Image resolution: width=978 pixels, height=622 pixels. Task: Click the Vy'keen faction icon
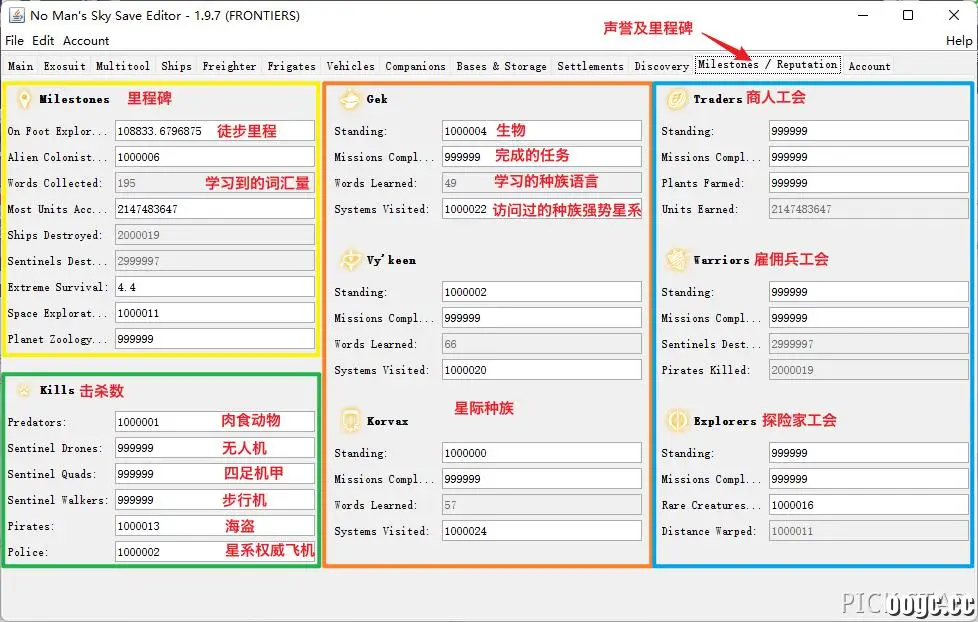click(351, 260)
